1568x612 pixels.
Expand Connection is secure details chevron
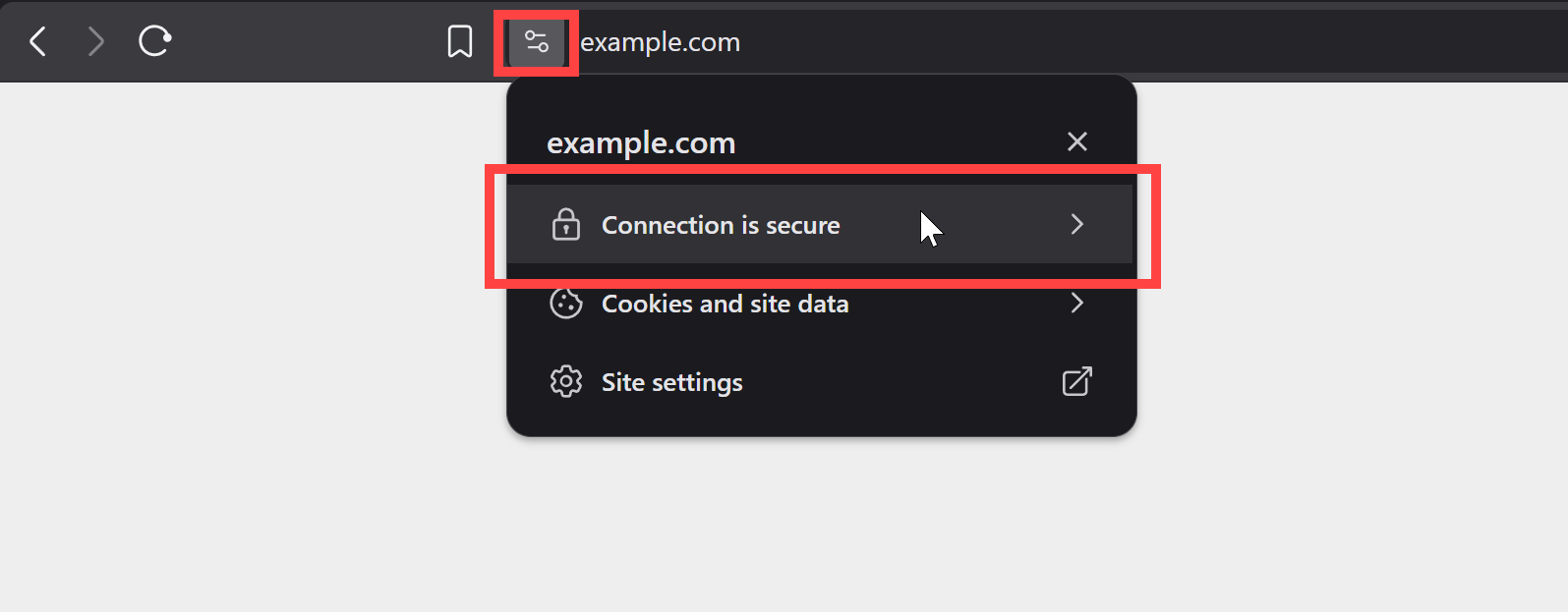[x=1077, y=224]
